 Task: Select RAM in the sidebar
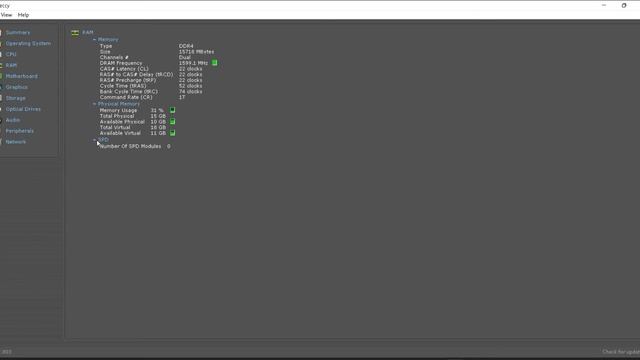point(11,65)
